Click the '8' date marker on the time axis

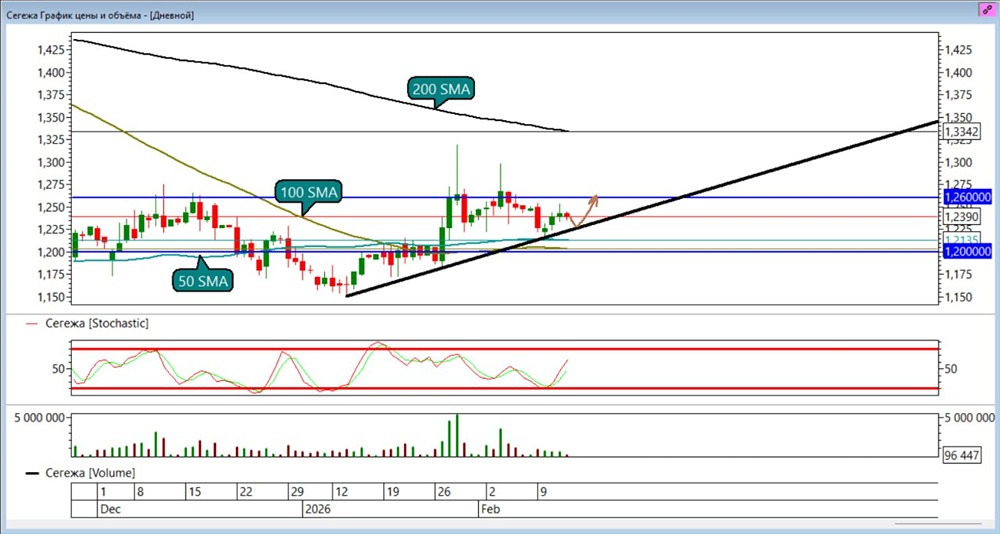click(139, 492)
